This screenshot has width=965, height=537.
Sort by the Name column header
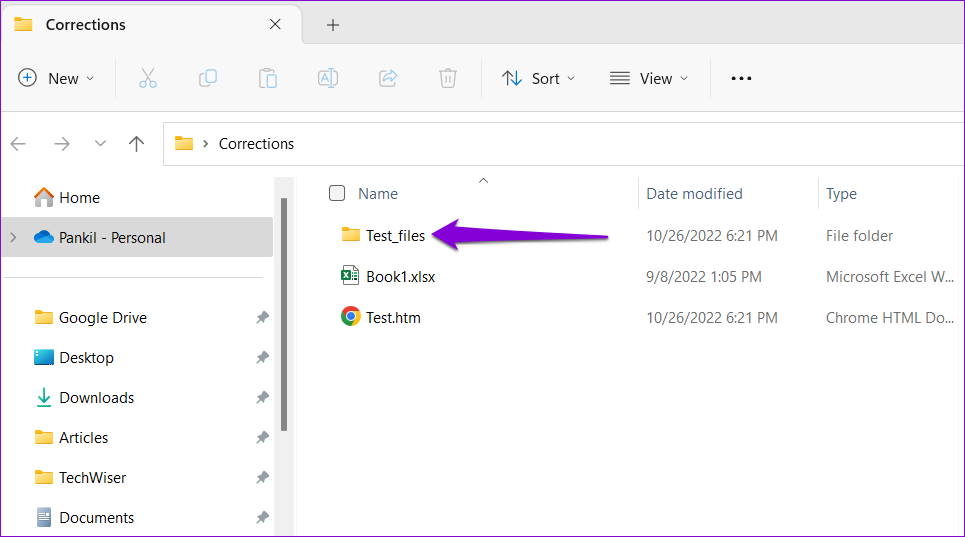378,194
